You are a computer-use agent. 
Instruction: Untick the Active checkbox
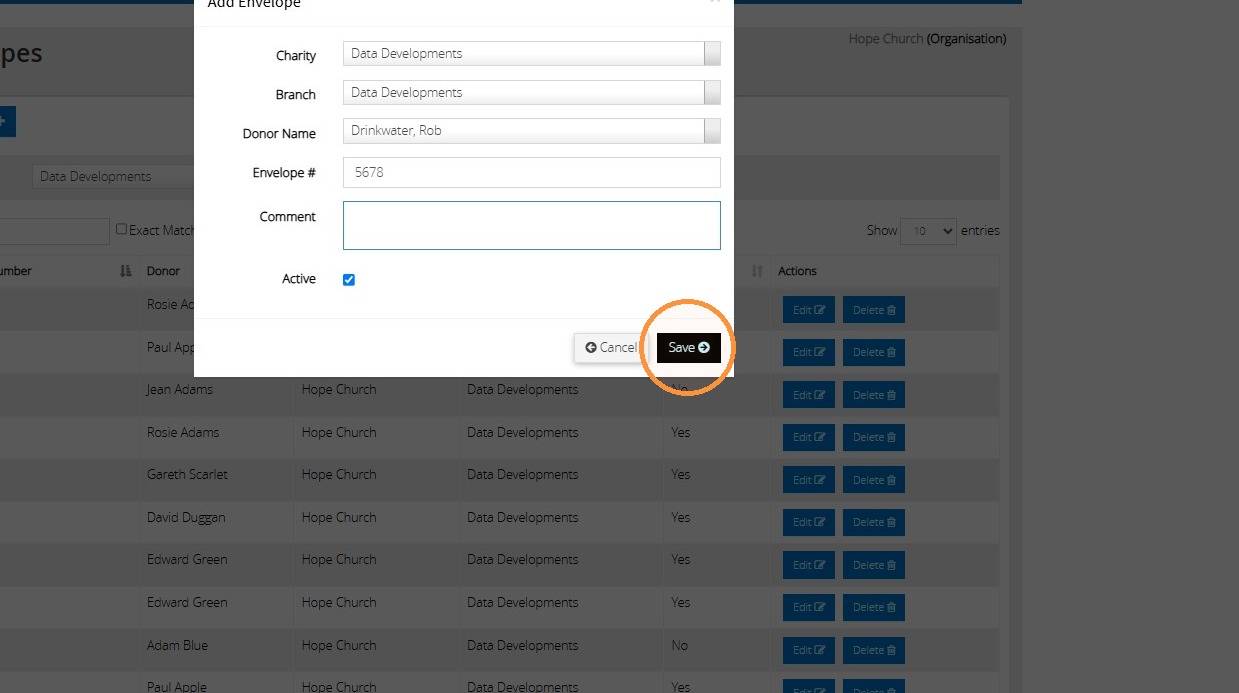[349, 280]
